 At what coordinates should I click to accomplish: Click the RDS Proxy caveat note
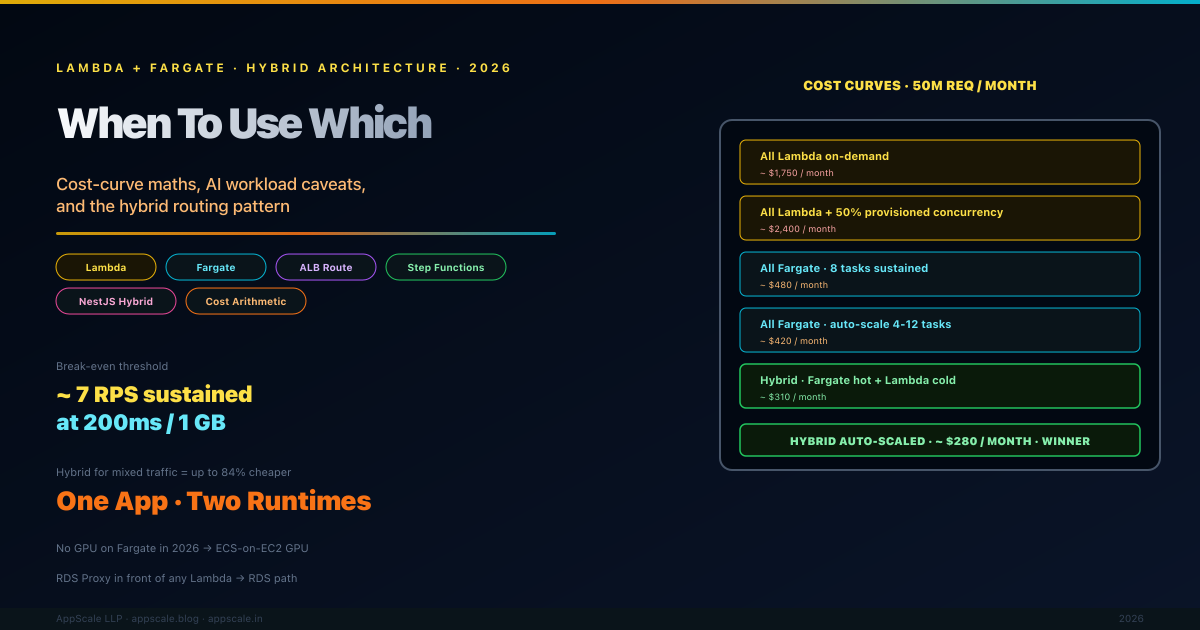click(176, 578)
